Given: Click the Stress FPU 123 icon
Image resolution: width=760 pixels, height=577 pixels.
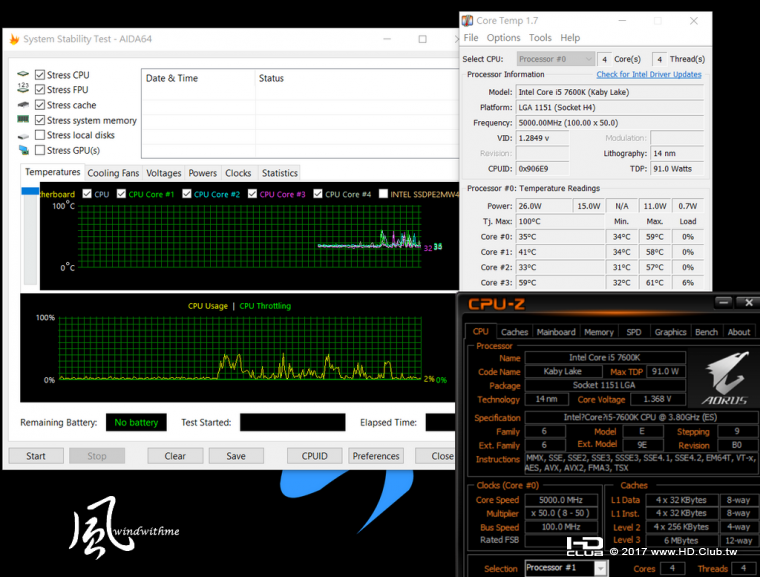Looking at the screenshot, I should [x=23, y=88].
